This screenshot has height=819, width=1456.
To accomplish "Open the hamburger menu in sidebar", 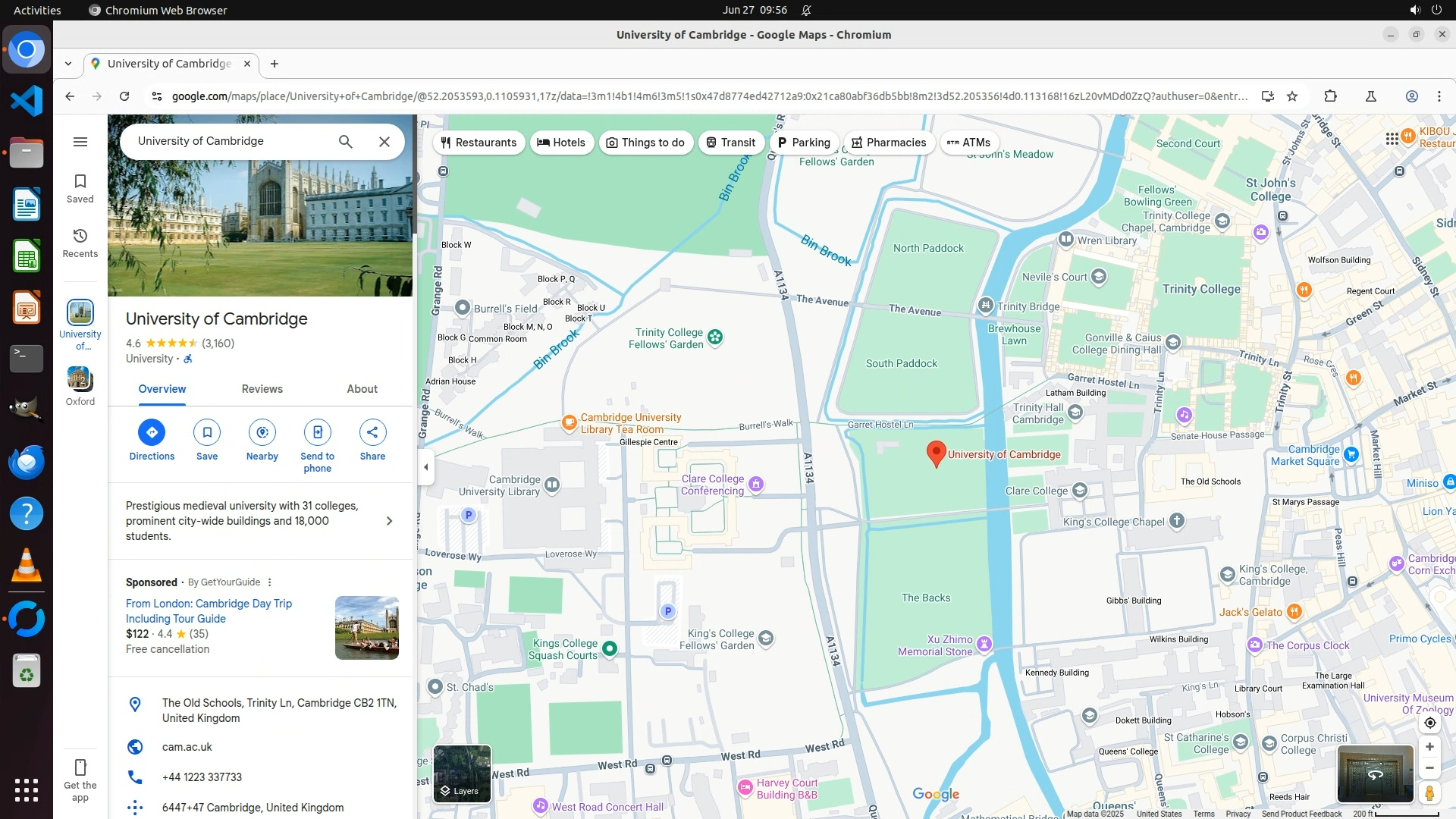I will coord(80,142).
